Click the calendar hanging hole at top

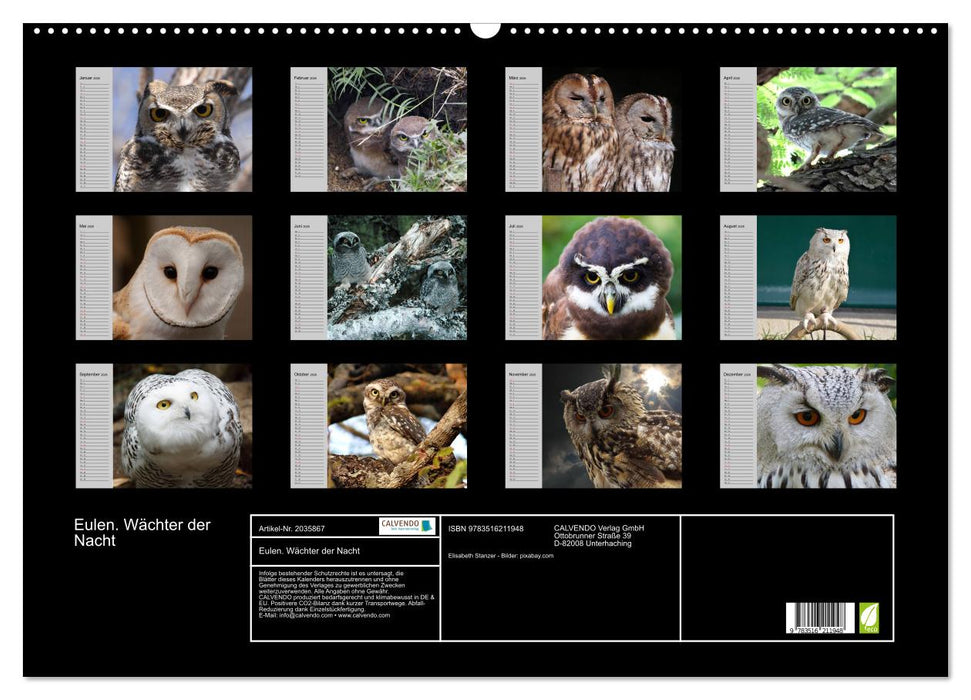(x=485, y=28)
